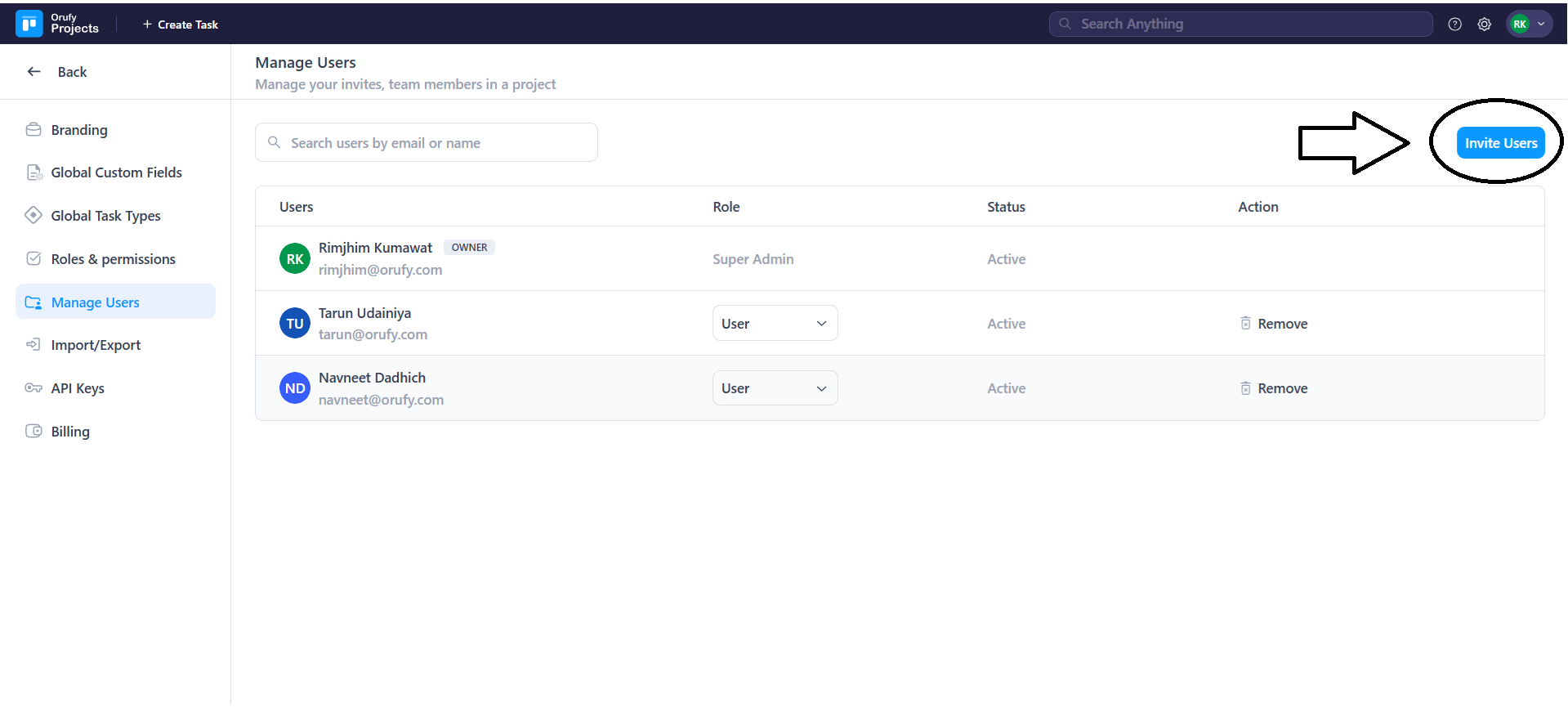This screenshot has width=1568, height=712.
Task: Click the Invite Users button
Action: point(1500,143)
